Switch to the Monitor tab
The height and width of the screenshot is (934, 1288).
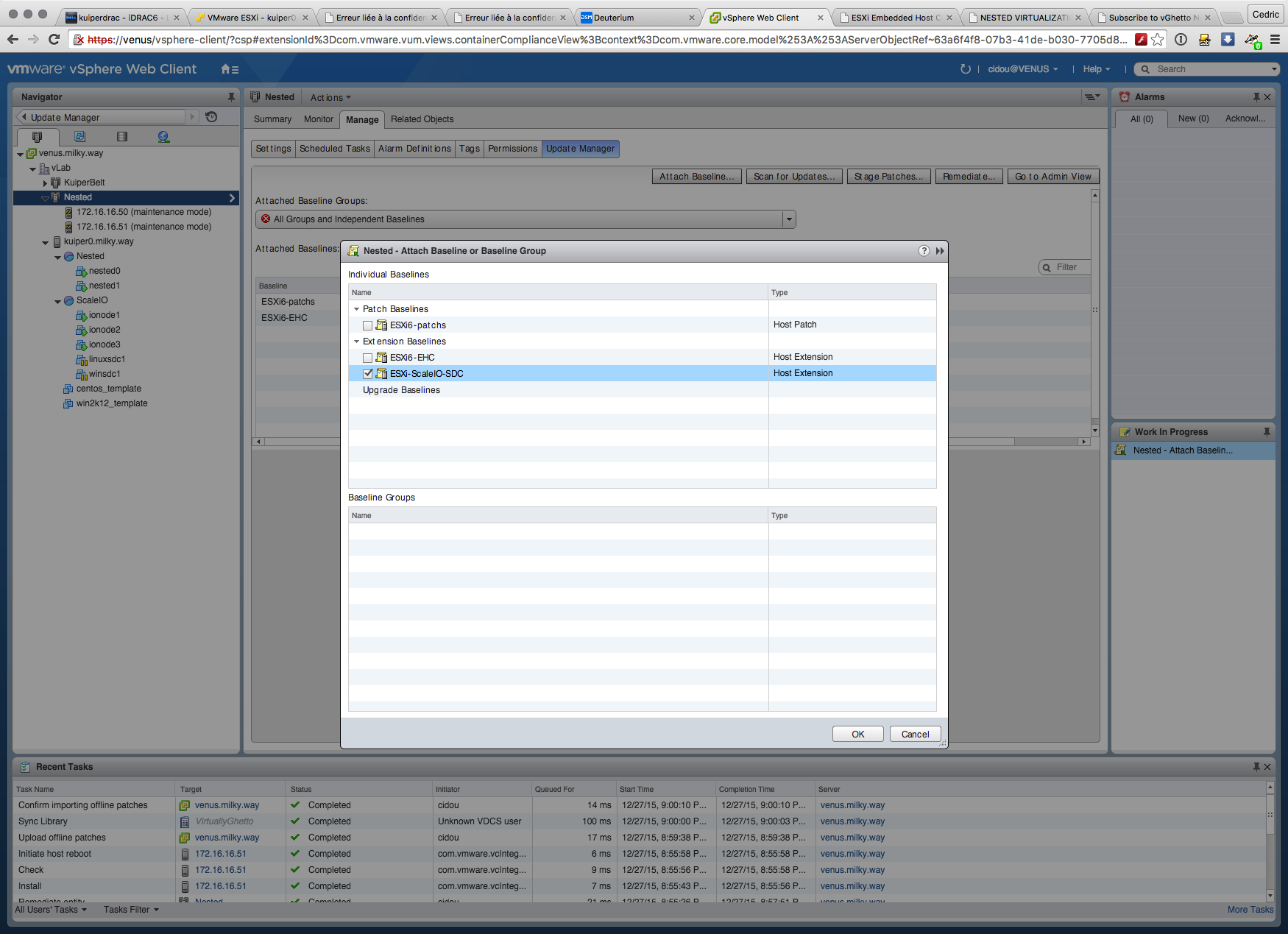(x=318, y=119)
